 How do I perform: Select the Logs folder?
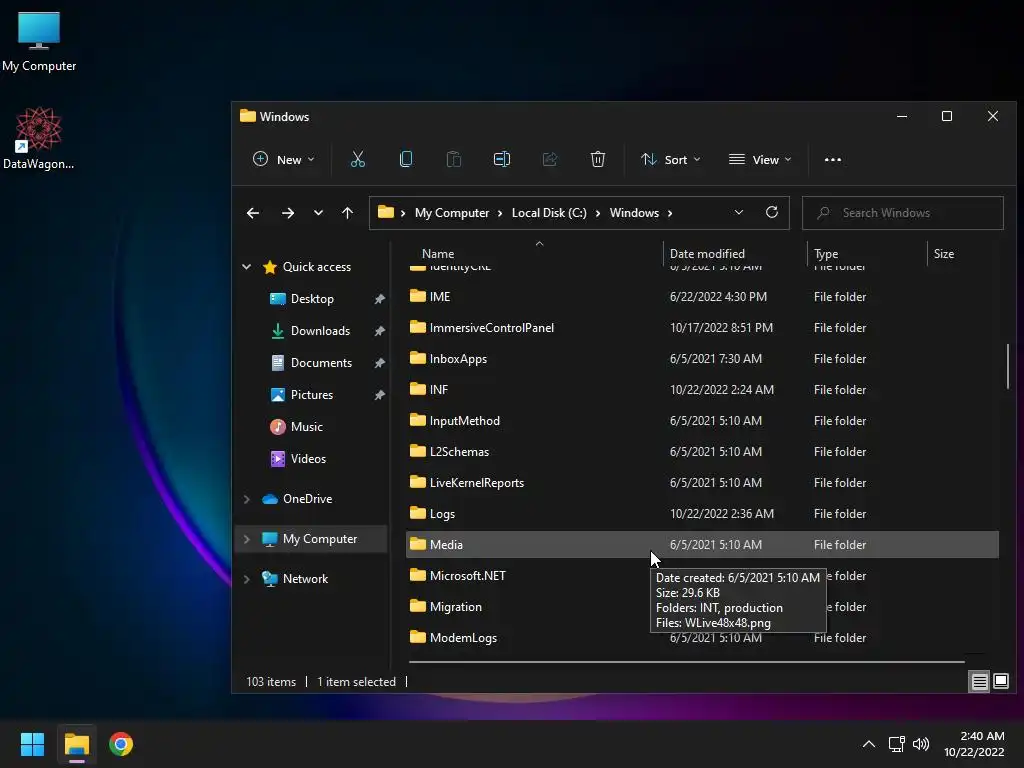click(x=702, y=513)
